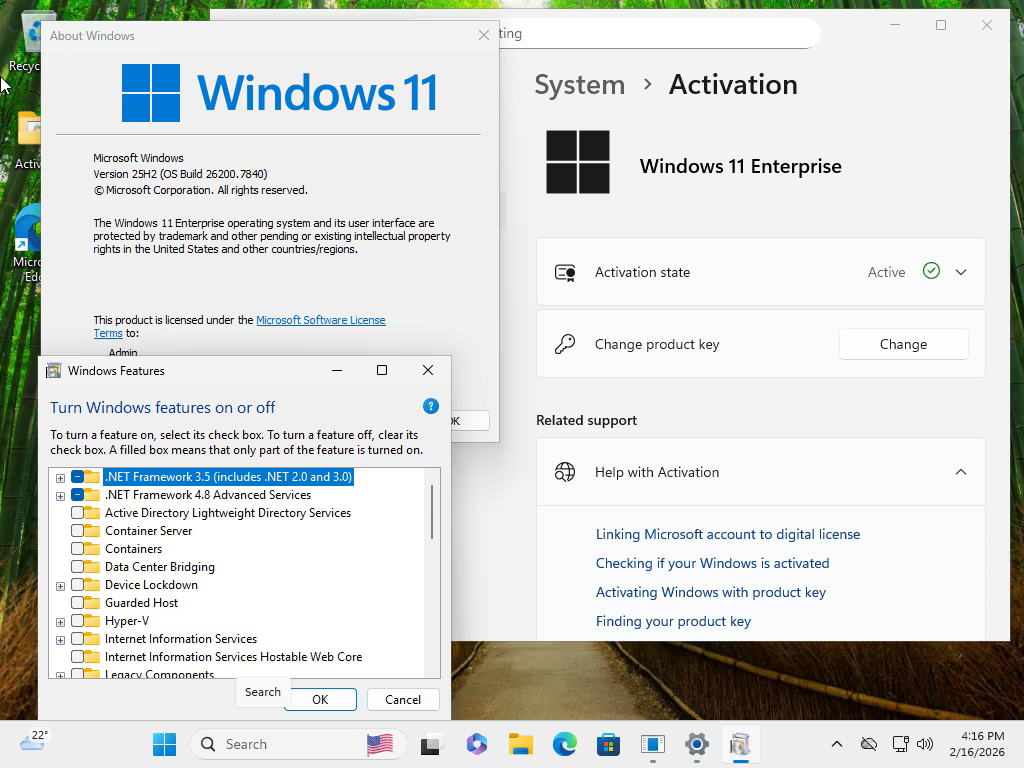Screen dimensions: 1024x768
Task: Click the globe icon beside Help with Activation
Action: [565, 472]
